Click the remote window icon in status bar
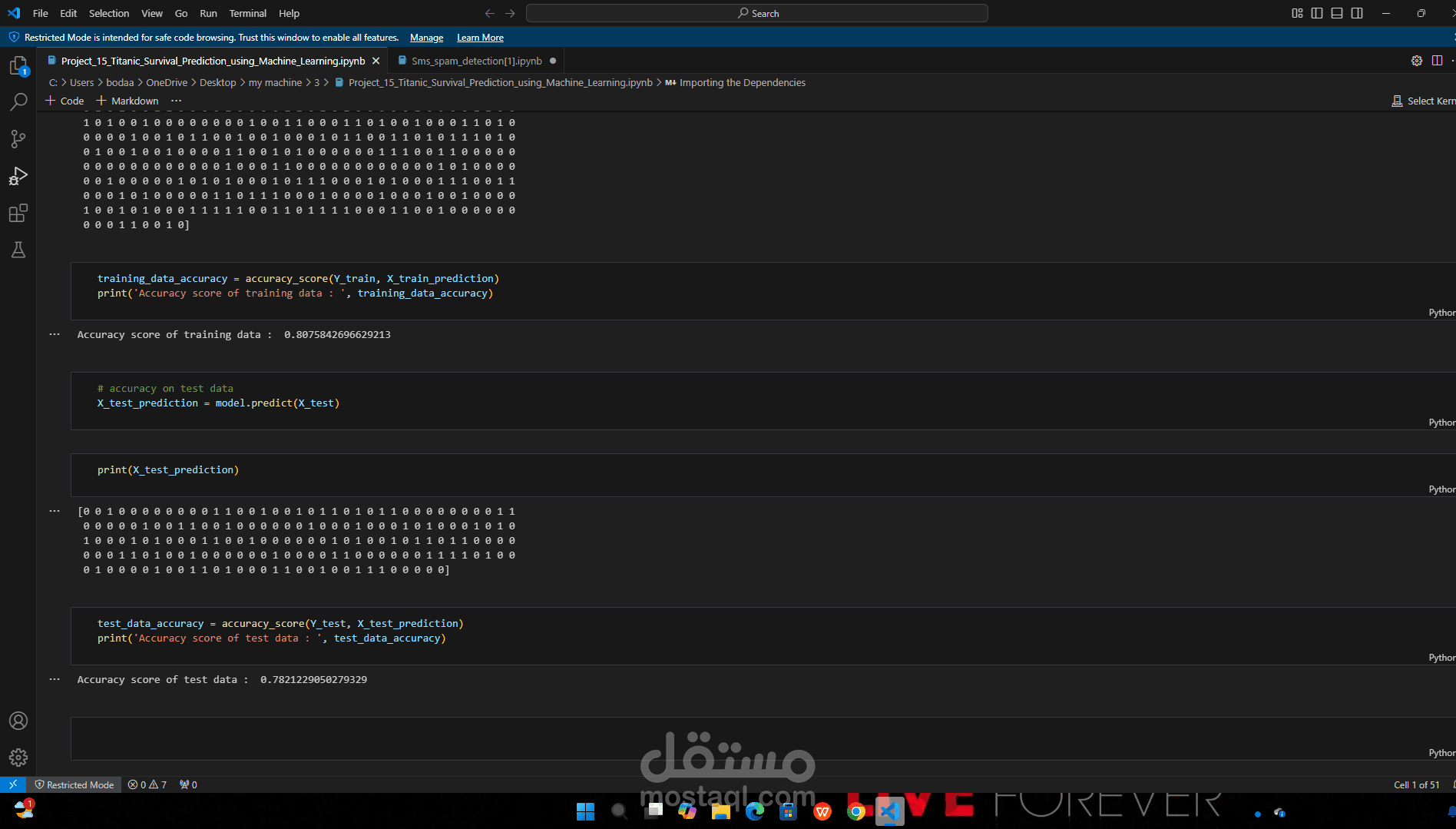1456x829 pixels. pyautogui.click(x=13, y=784)
